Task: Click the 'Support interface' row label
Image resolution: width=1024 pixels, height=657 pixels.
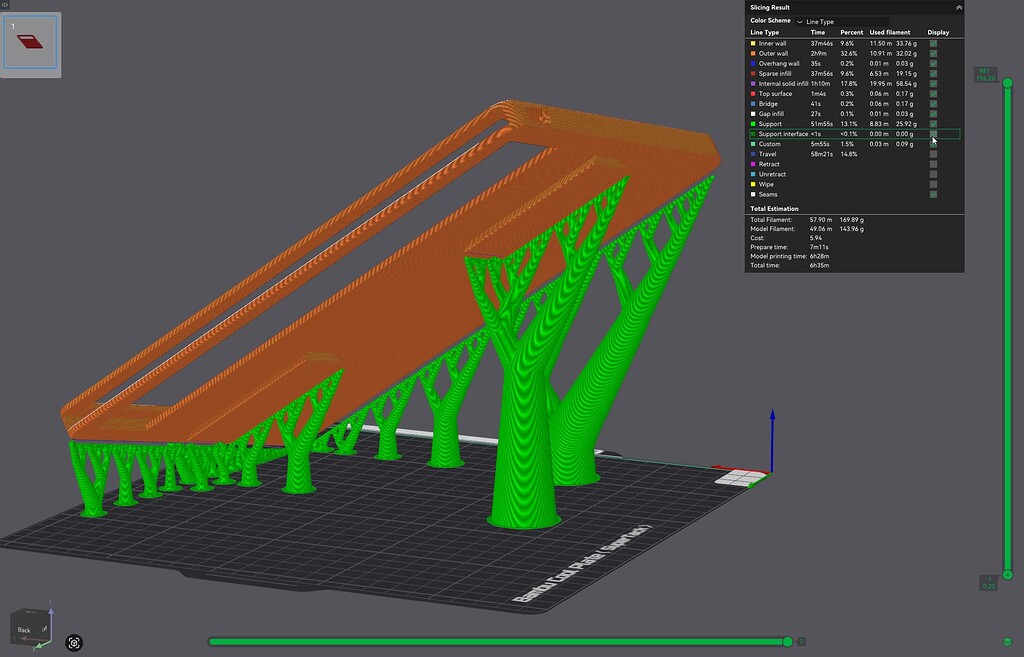Action: point(783,134)
